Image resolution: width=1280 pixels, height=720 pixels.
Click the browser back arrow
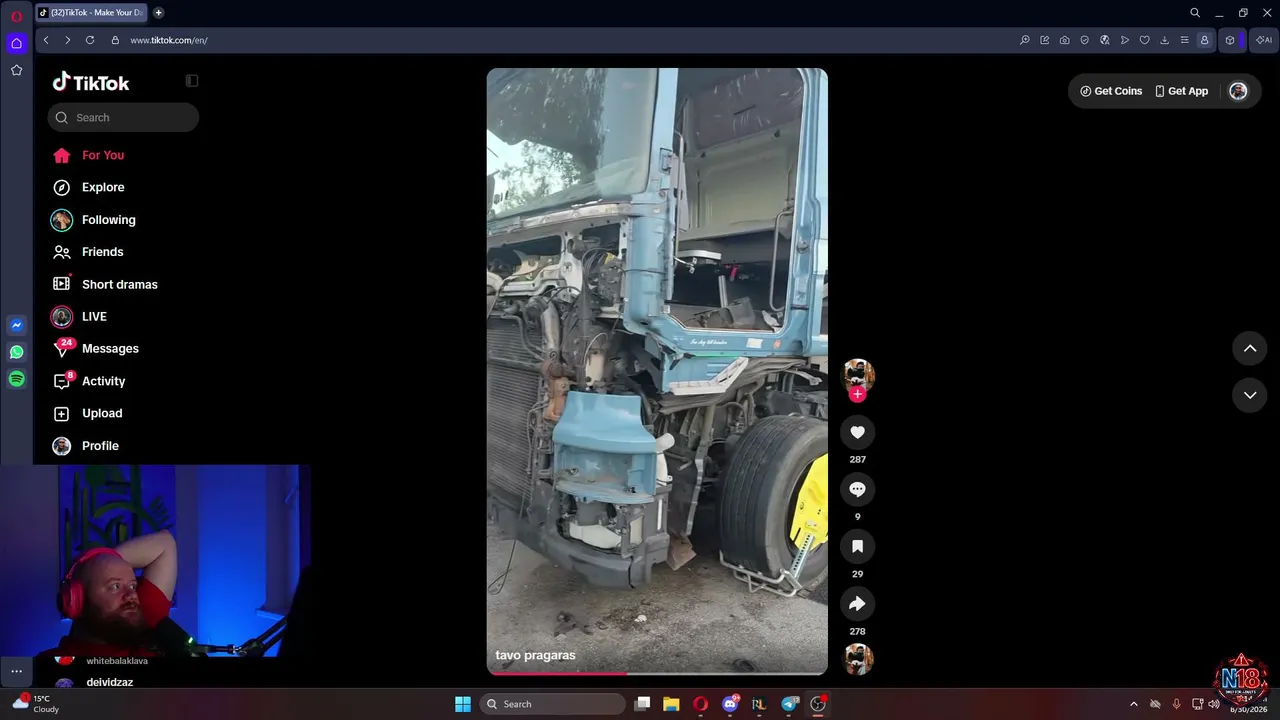[x=46, y=40]
